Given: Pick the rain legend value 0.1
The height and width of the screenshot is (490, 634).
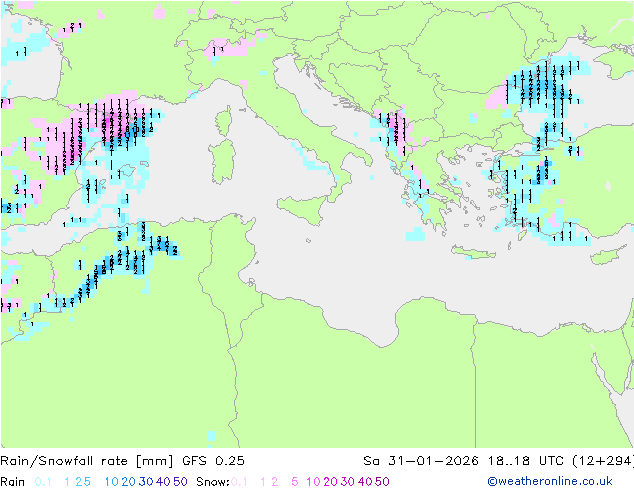Looking at the screenshot, I should pos(43,482).
